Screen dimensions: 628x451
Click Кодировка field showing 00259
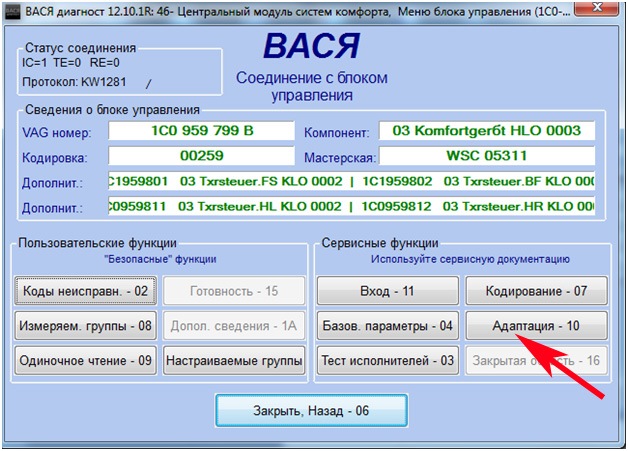pyautogui.click(x=201, y=155)
